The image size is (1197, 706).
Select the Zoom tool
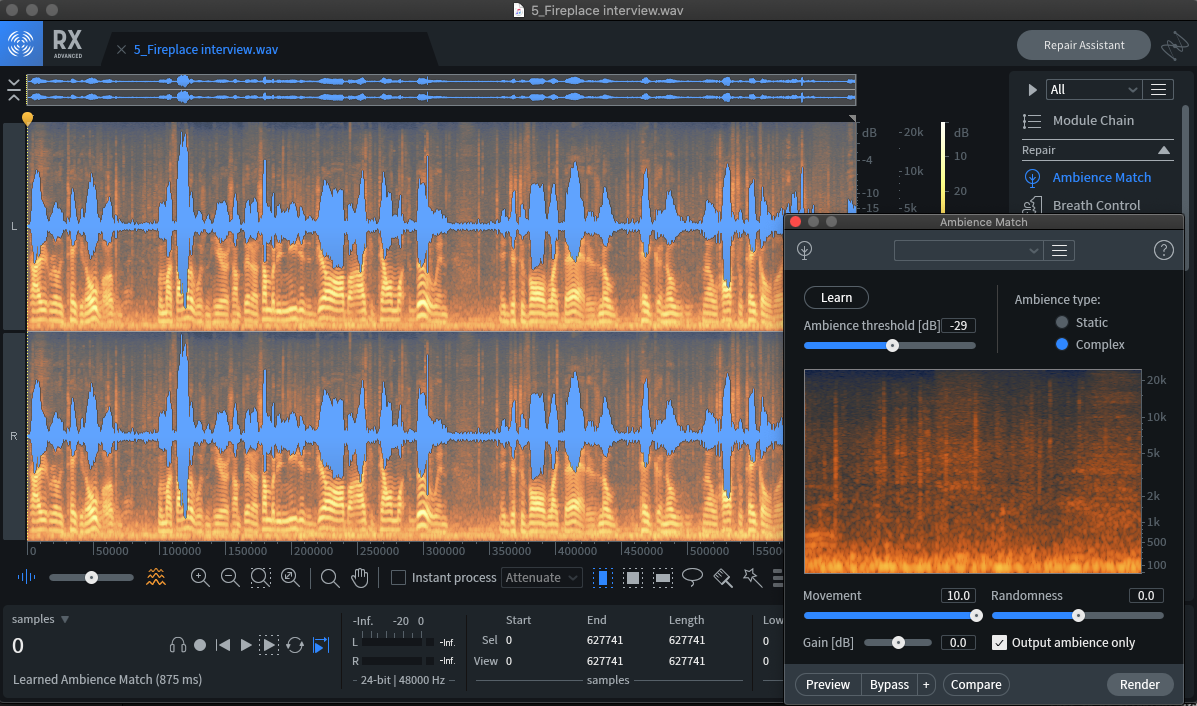pyautogui.click(x=330, y=578)
